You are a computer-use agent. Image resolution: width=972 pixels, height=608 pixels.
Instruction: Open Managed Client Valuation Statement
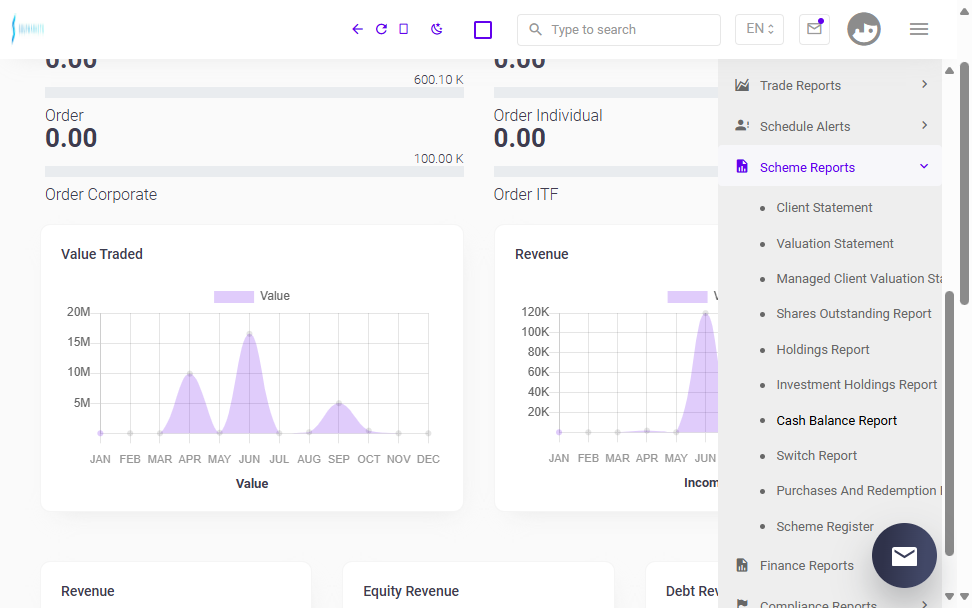[859, 279]
